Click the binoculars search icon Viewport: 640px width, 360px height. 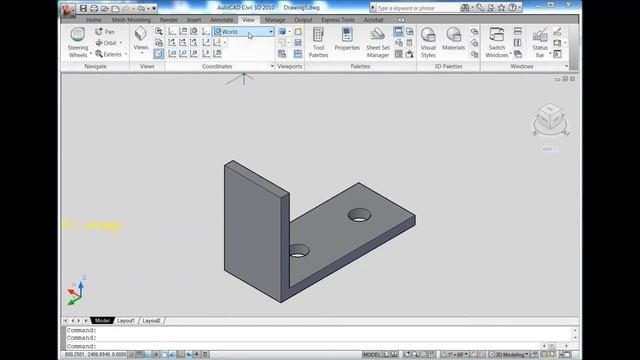465,8
